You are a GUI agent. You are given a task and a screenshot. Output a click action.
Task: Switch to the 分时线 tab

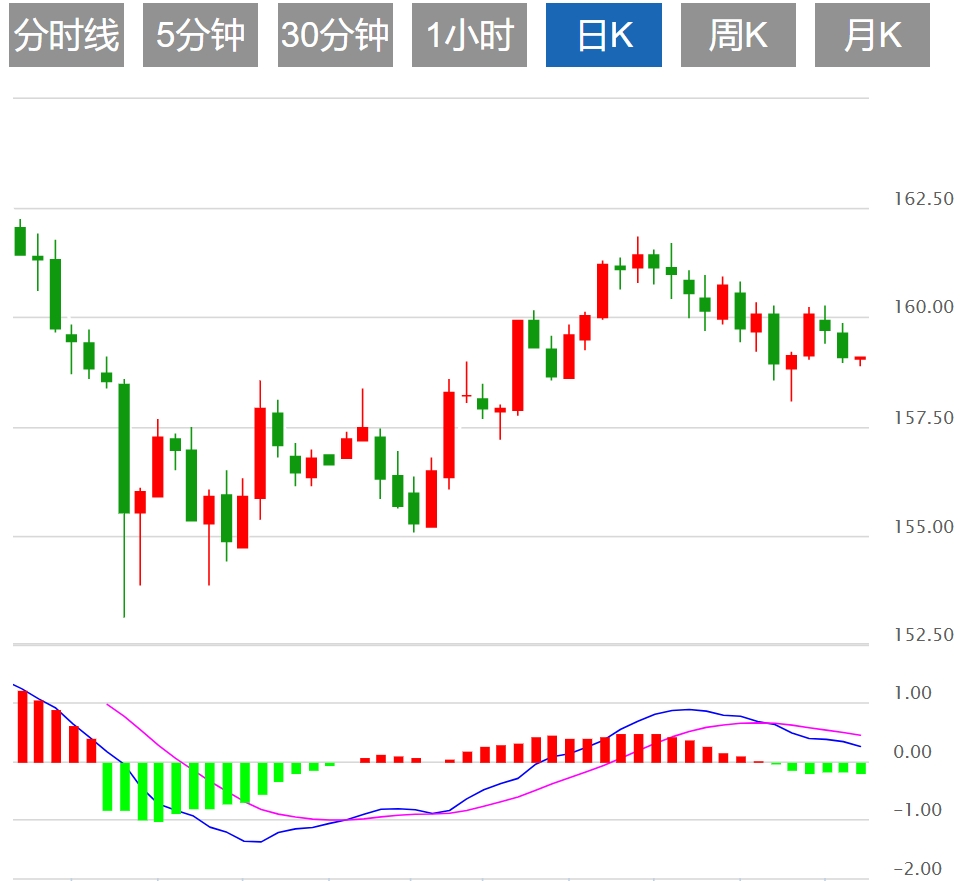(66, 36)
